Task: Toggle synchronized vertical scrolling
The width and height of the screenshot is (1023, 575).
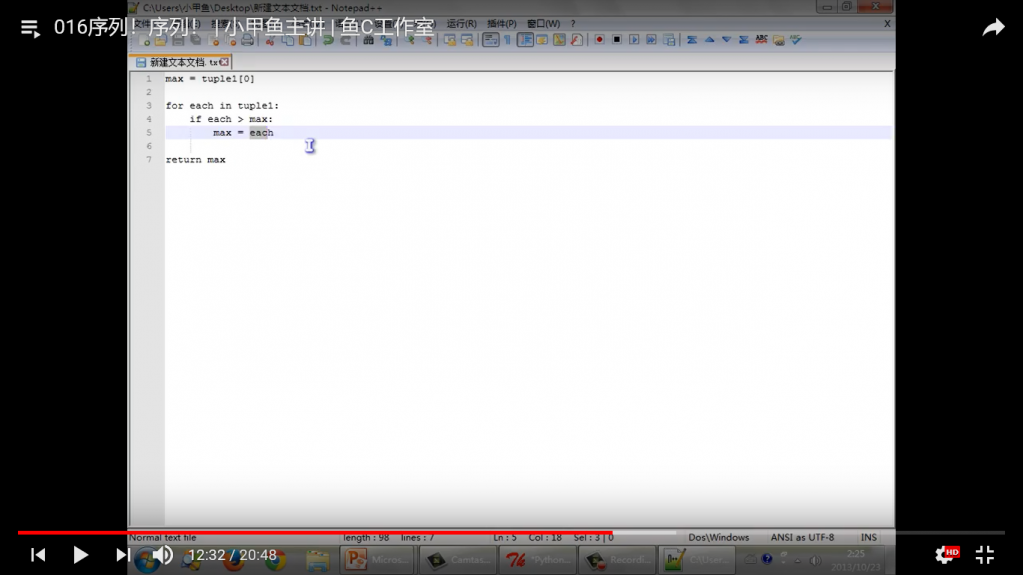Action: (450, 40)
